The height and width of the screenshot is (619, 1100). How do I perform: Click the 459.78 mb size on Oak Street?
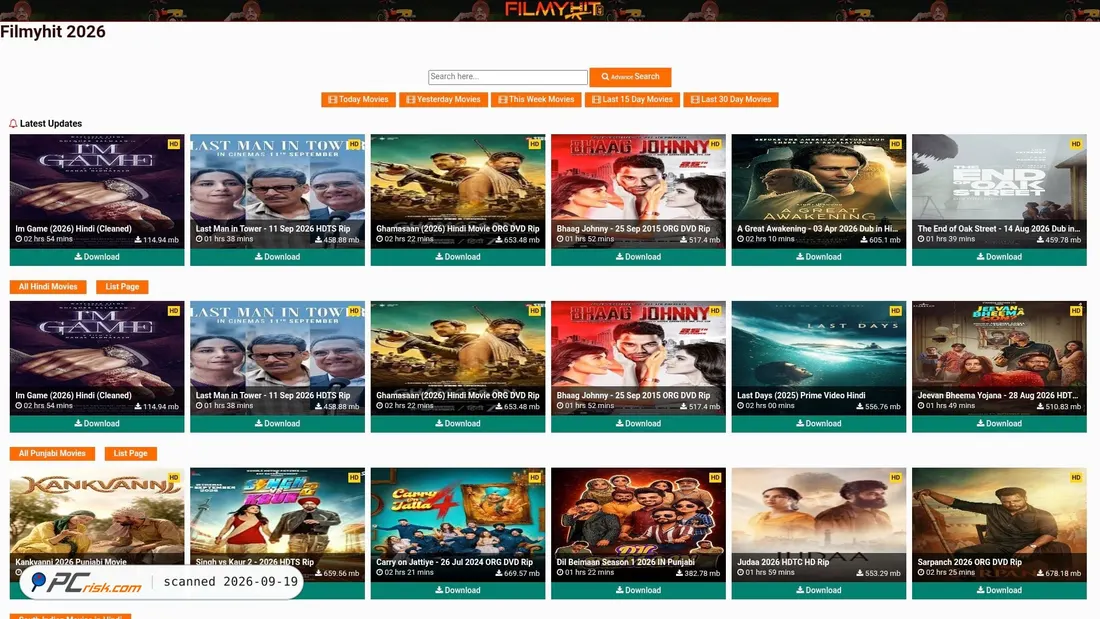click(x=1061, y=240)
